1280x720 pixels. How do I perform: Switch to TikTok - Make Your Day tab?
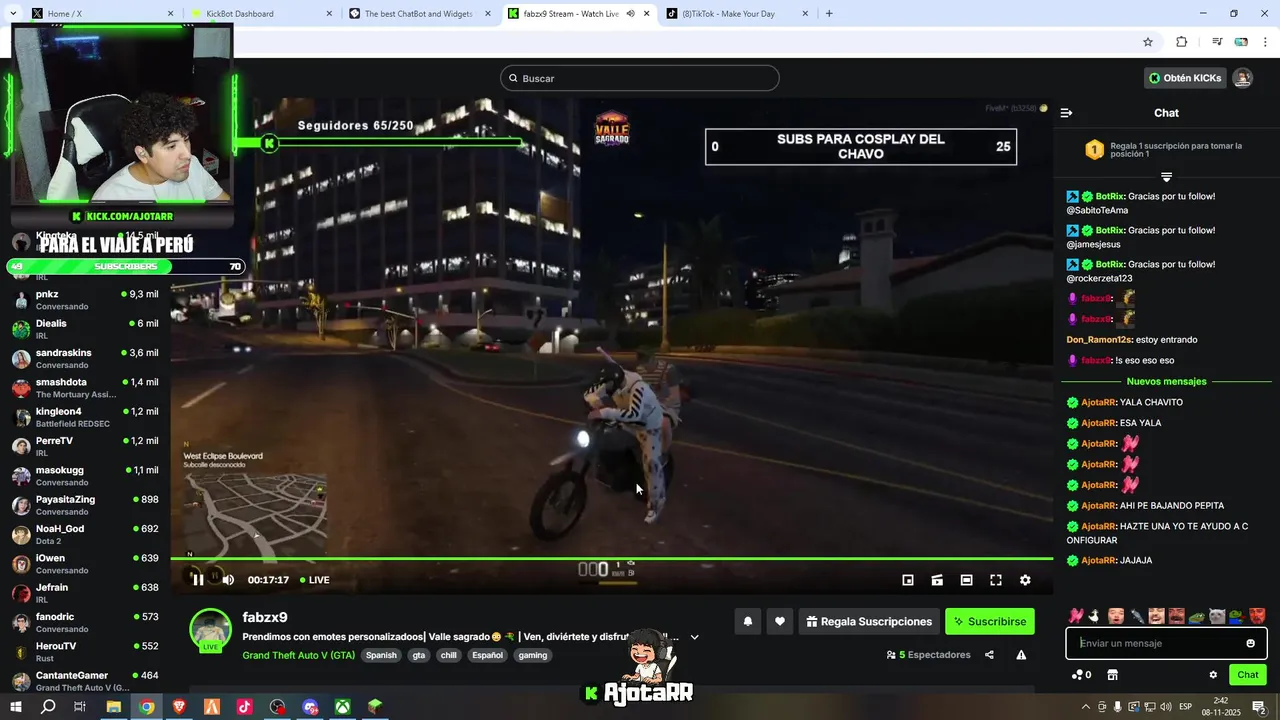(x=738, y=14)
